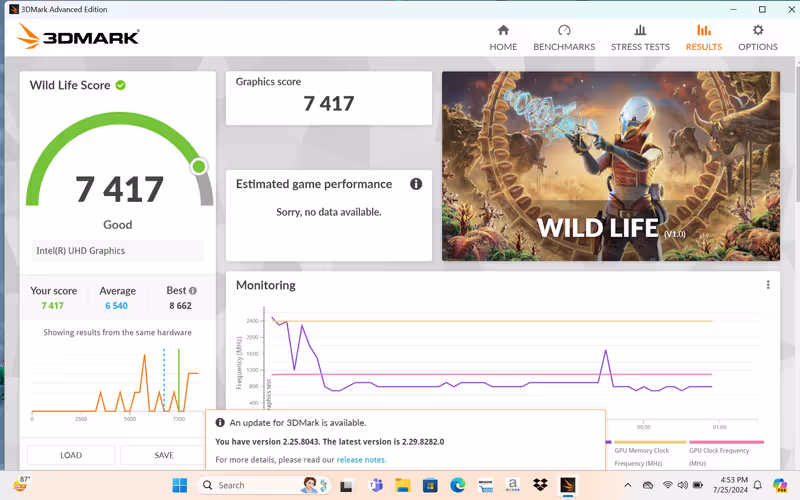
Task: Open the Monitoring three-dot menu
Action: [x=768, y=285]
